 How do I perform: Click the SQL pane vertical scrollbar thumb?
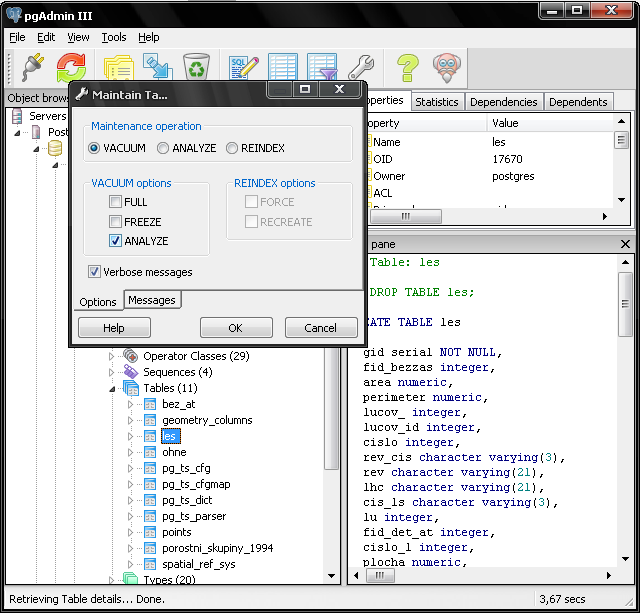tap(625, 304)
